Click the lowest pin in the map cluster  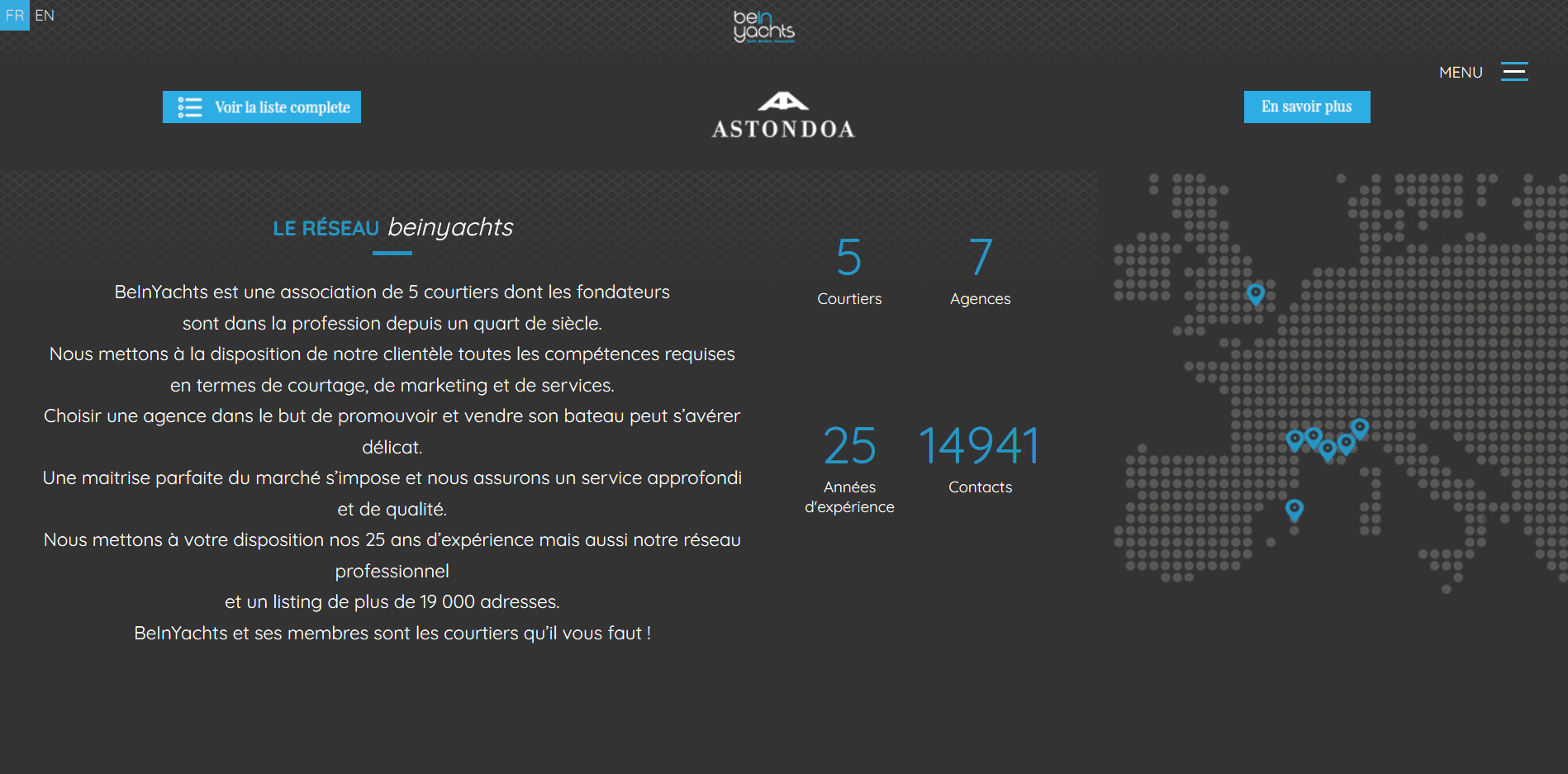pos(1328,449)
